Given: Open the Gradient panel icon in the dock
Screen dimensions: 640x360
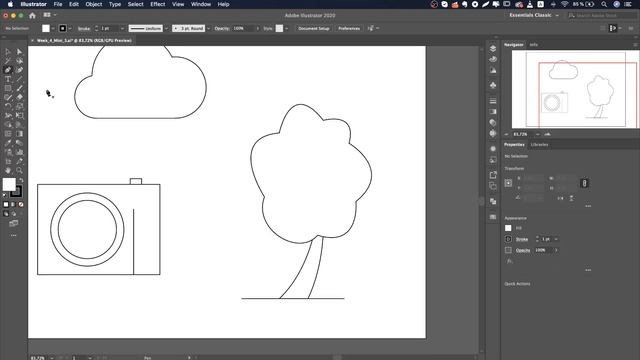Looking at the screenshot, I should click(x=493, y=111).
